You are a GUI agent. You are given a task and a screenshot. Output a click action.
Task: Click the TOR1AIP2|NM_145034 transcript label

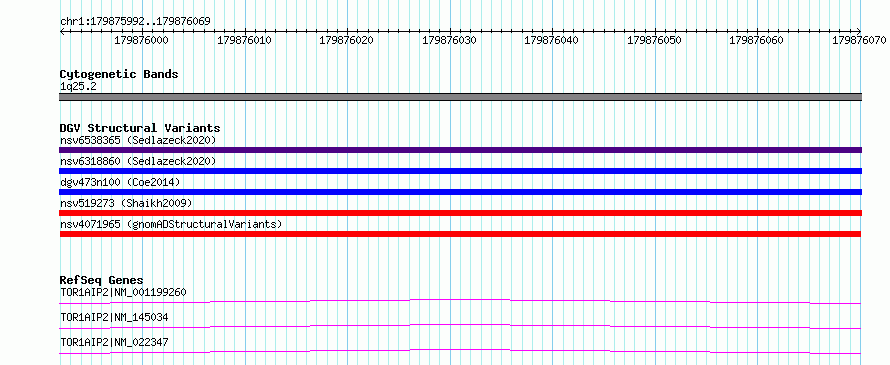[114, 317]
